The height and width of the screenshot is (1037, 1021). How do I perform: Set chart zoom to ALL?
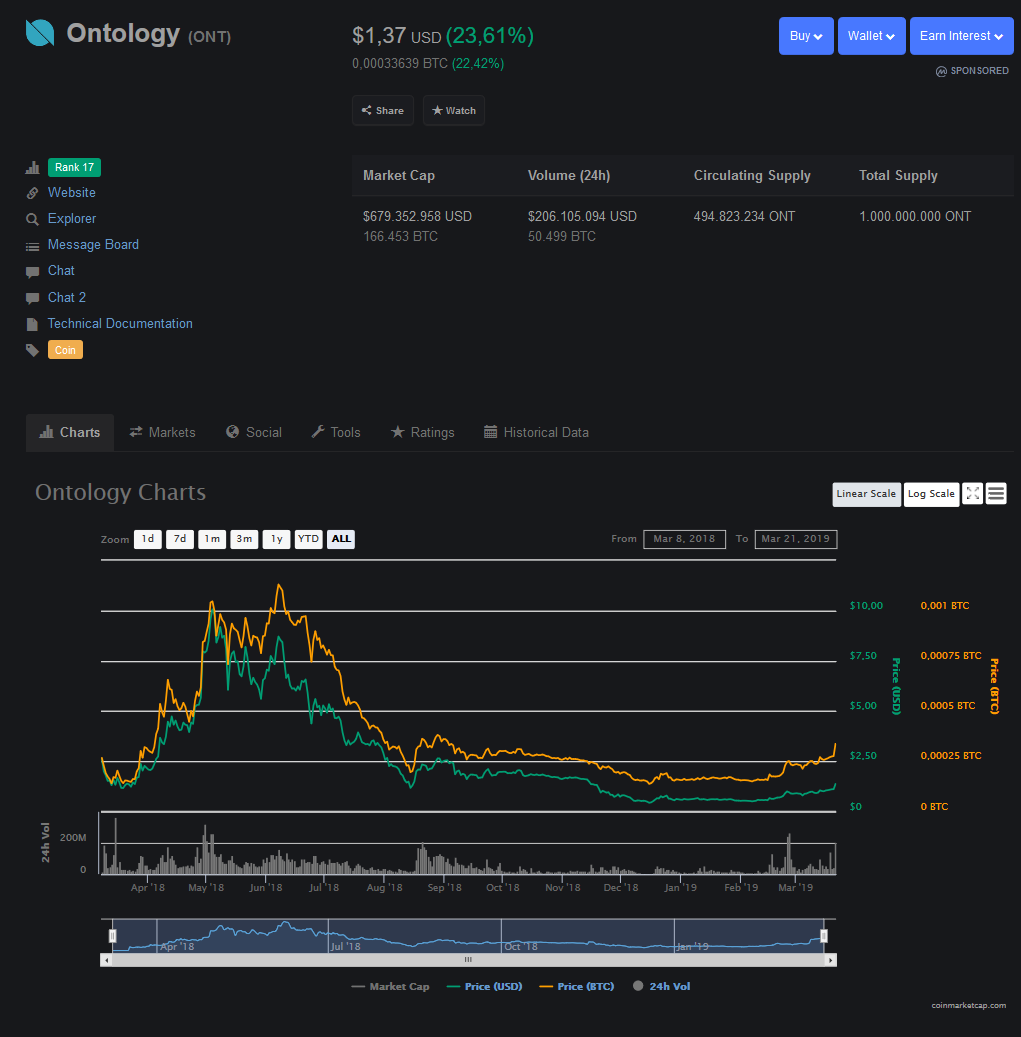coord(341,539)
